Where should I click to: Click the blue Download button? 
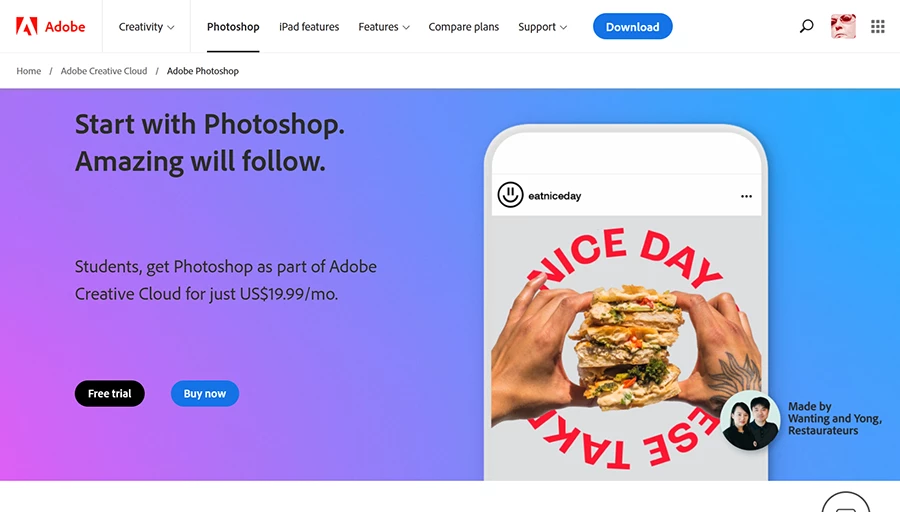633,26
